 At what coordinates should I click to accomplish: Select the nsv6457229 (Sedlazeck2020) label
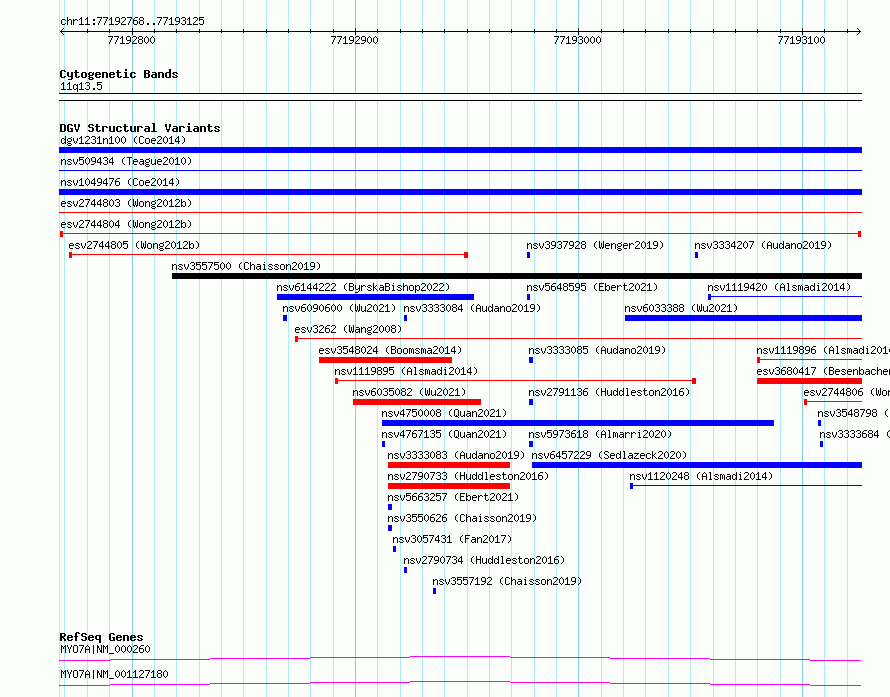click(609, 455)
